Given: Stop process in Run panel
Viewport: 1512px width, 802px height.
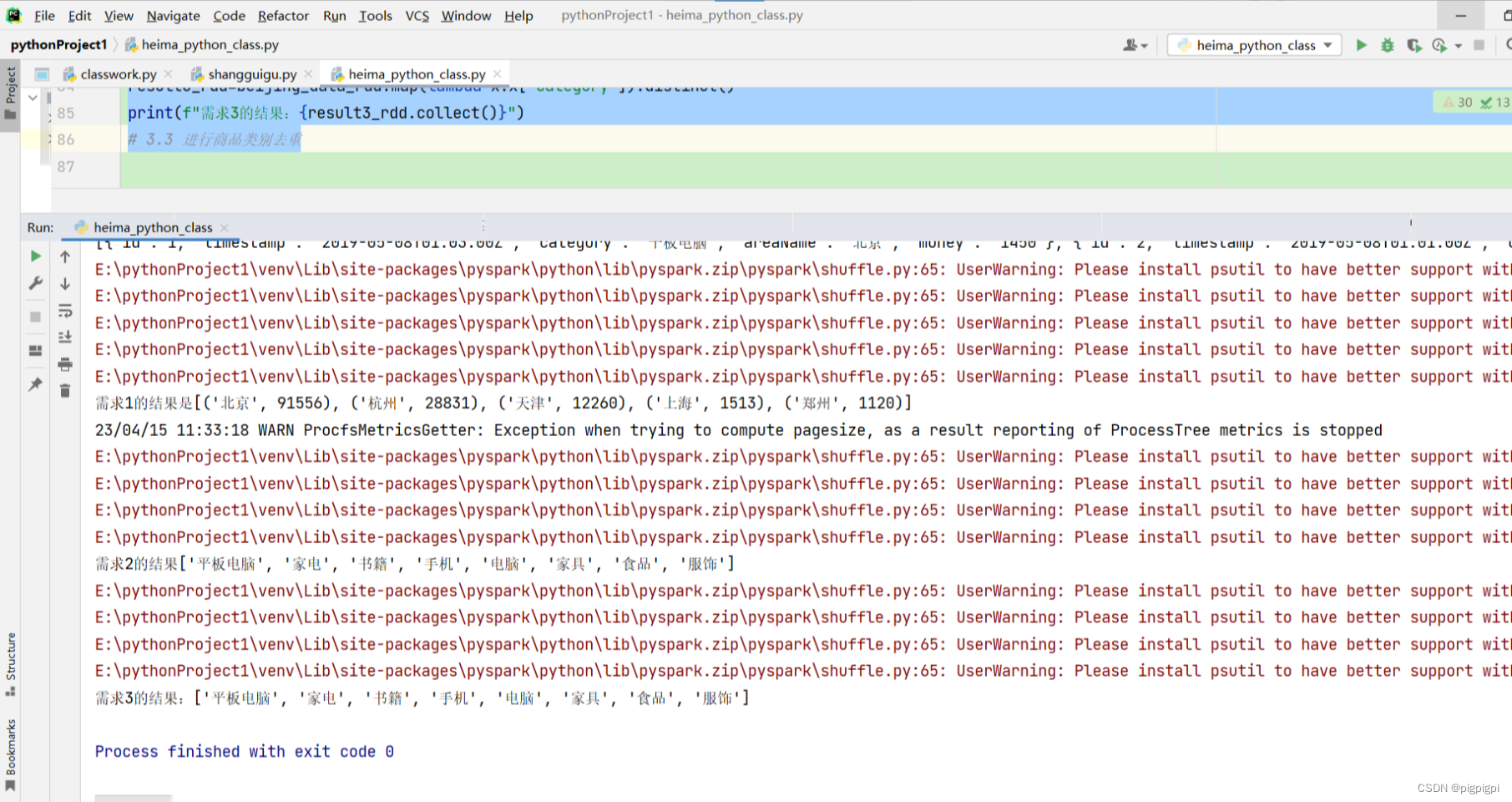Looking at the screenshot, I should 35,317.
